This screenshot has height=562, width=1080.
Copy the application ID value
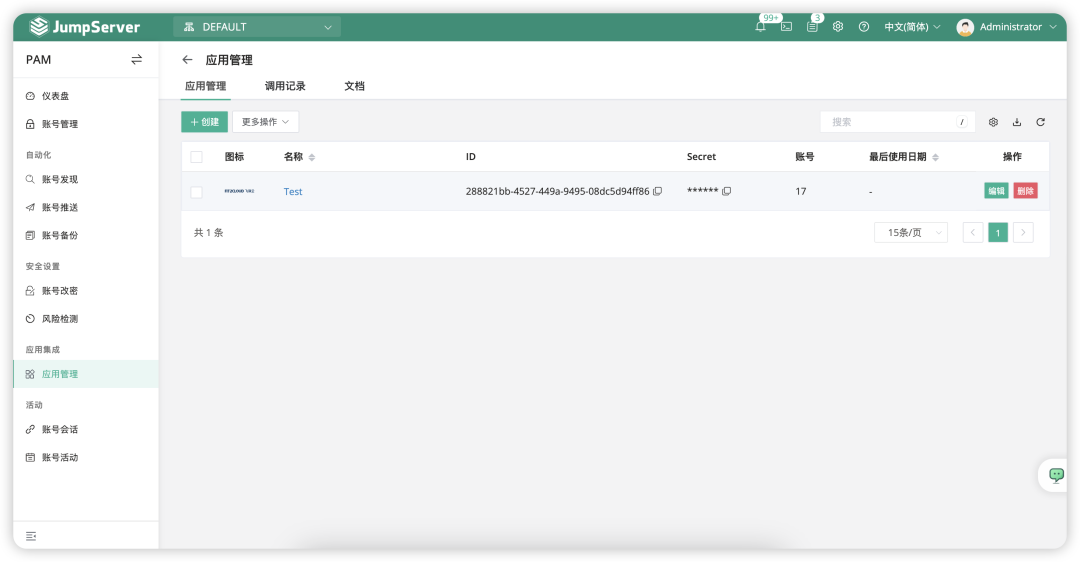click(657, 191)
